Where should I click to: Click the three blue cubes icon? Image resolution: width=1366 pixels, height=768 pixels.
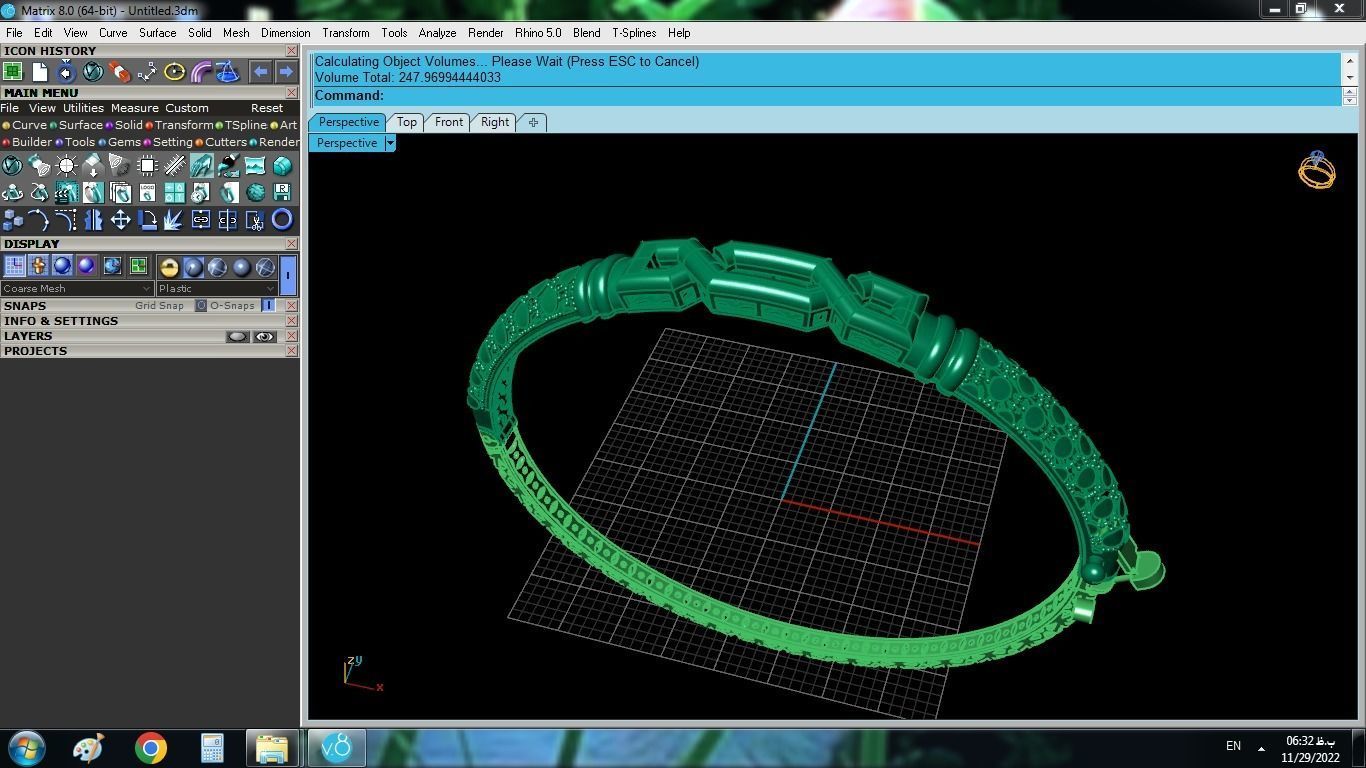[13, 219]
